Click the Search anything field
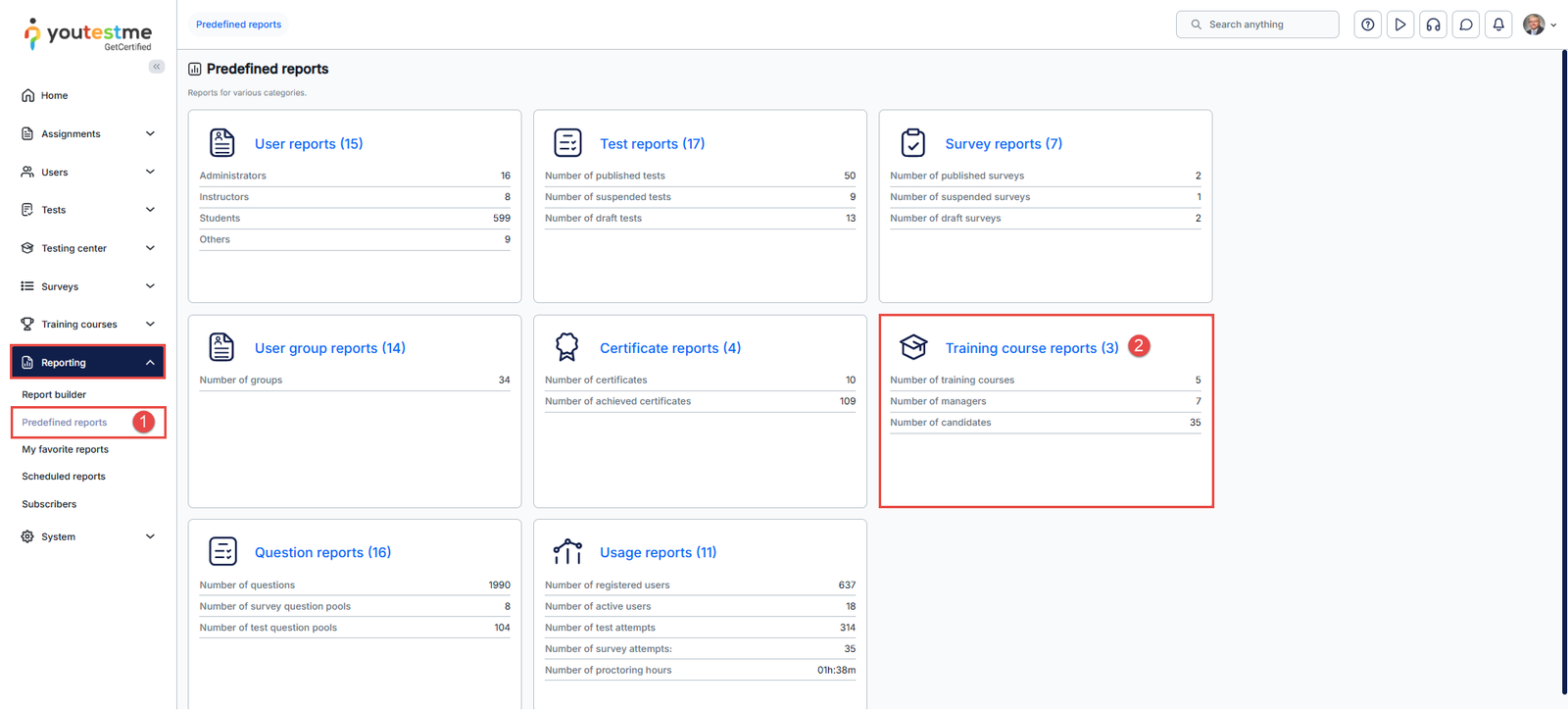 pos(1264,25)
